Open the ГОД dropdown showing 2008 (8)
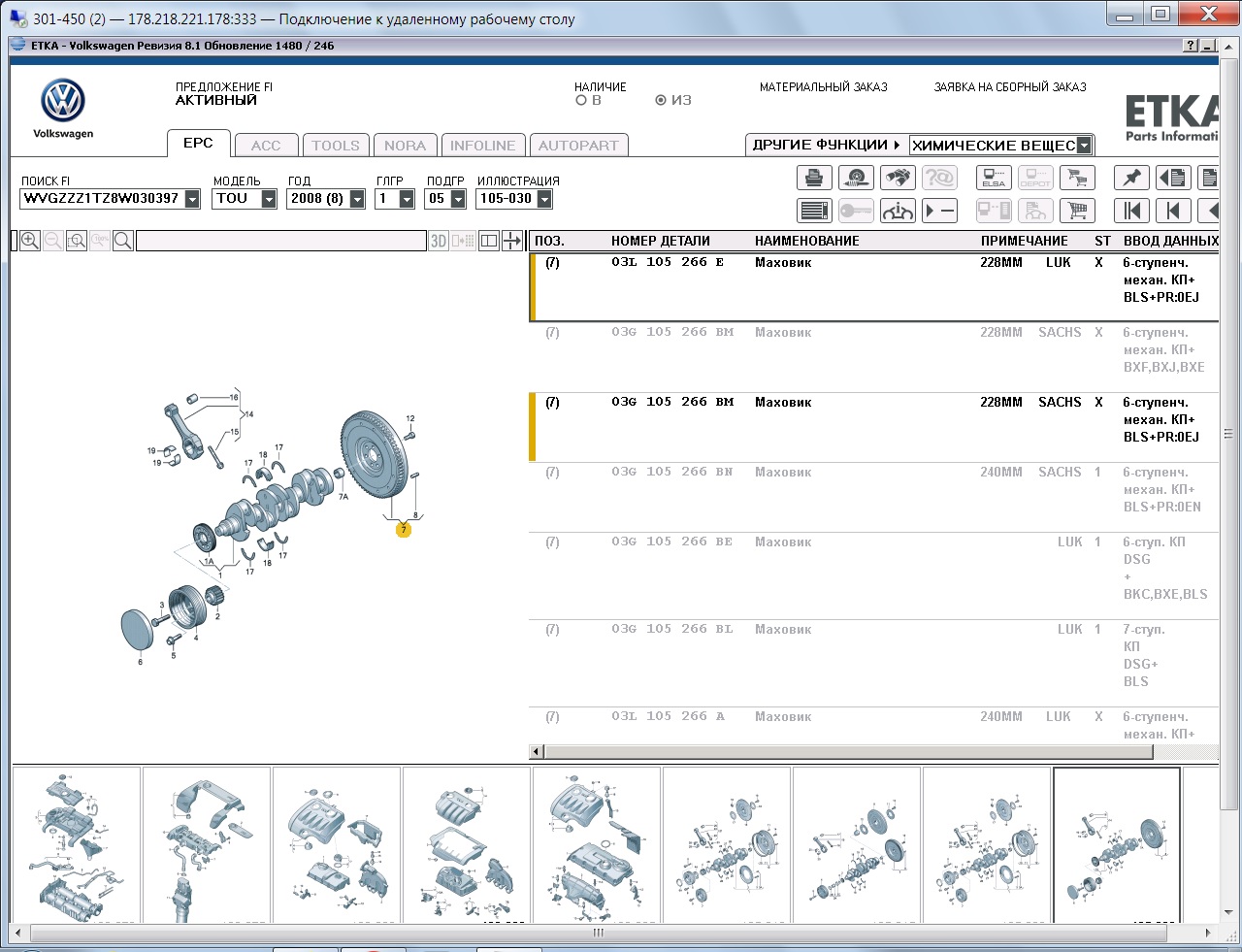The image size is (1242, 952). click(x=357, y=199)
